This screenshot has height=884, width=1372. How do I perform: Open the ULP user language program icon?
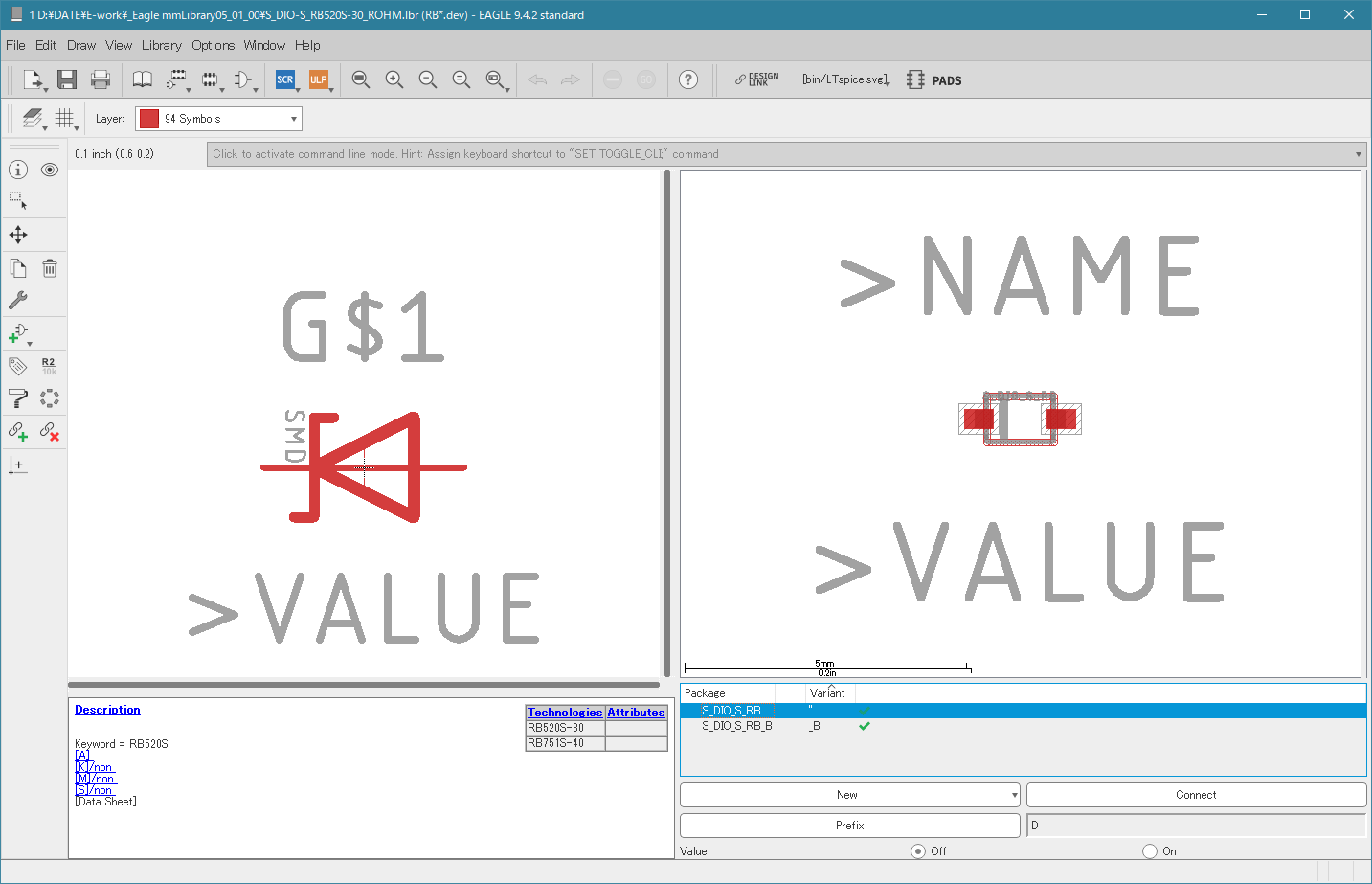tap(319, 79)
